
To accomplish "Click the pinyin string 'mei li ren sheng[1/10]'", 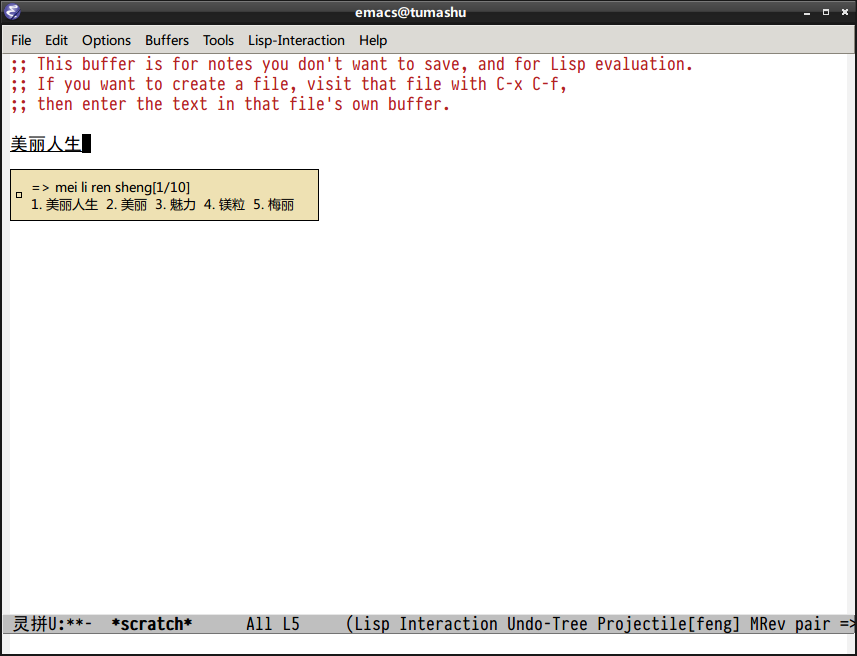I will click(x=122, y=188).
